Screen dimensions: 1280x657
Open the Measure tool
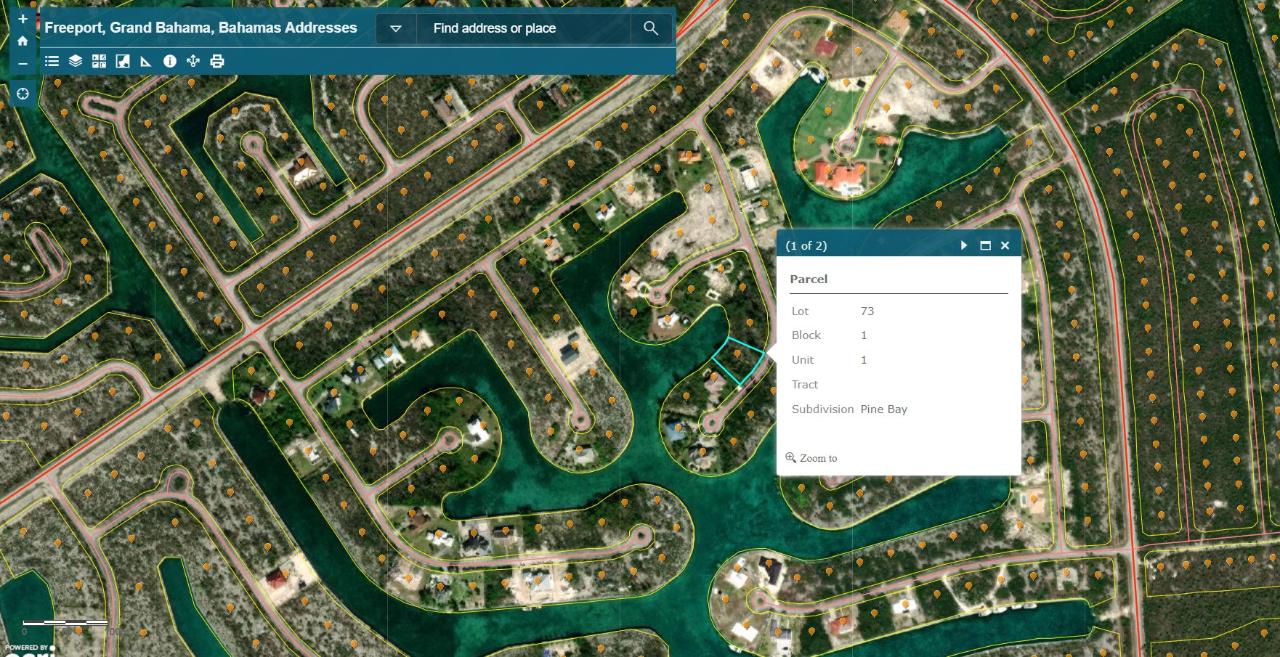[x=146, y=61]
